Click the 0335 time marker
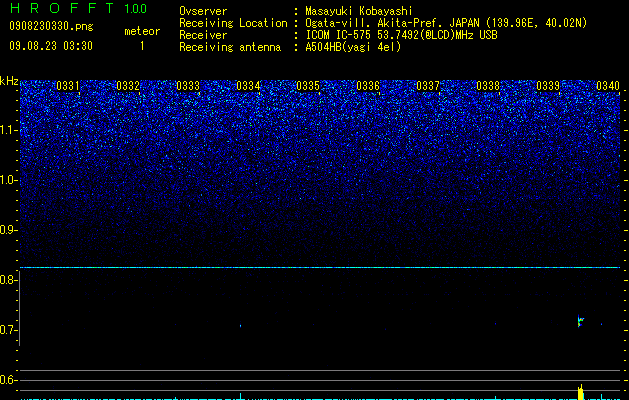 (x=308, y=86)
